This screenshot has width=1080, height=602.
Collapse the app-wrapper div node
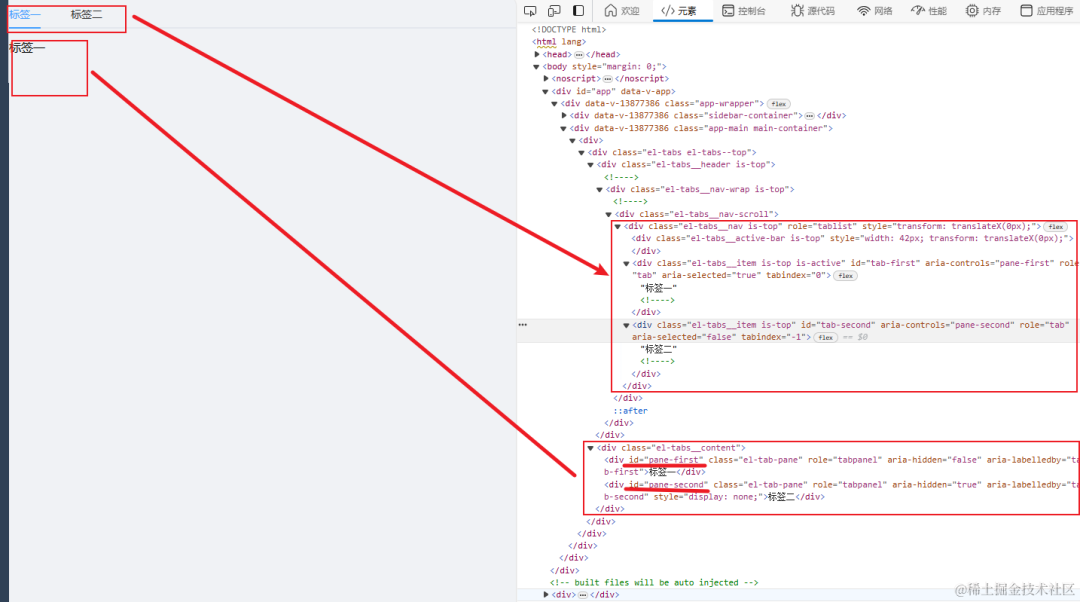coord(554,103)
